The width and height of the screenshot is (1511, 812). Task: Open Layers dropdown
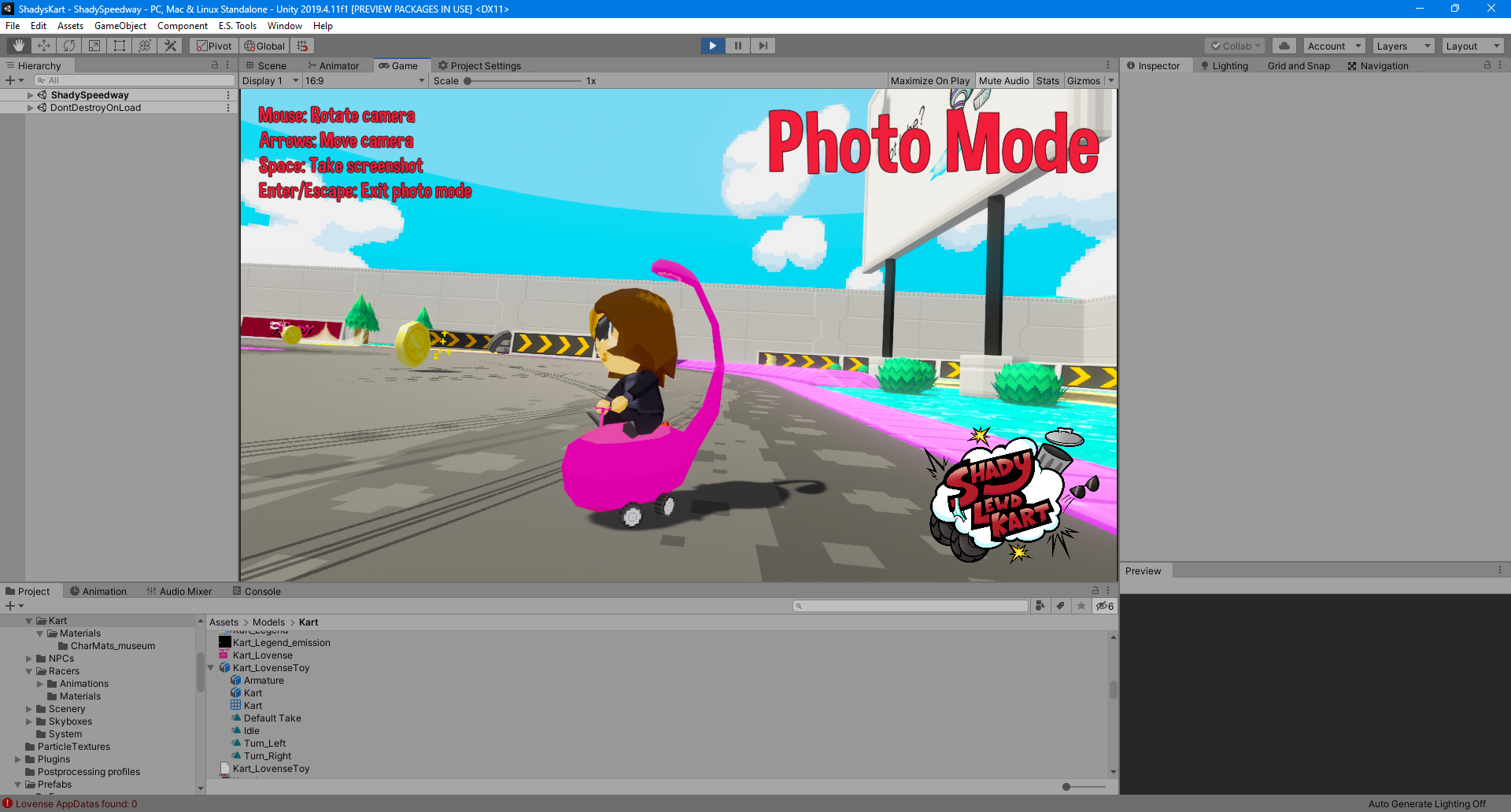[x=1404, y=46]
